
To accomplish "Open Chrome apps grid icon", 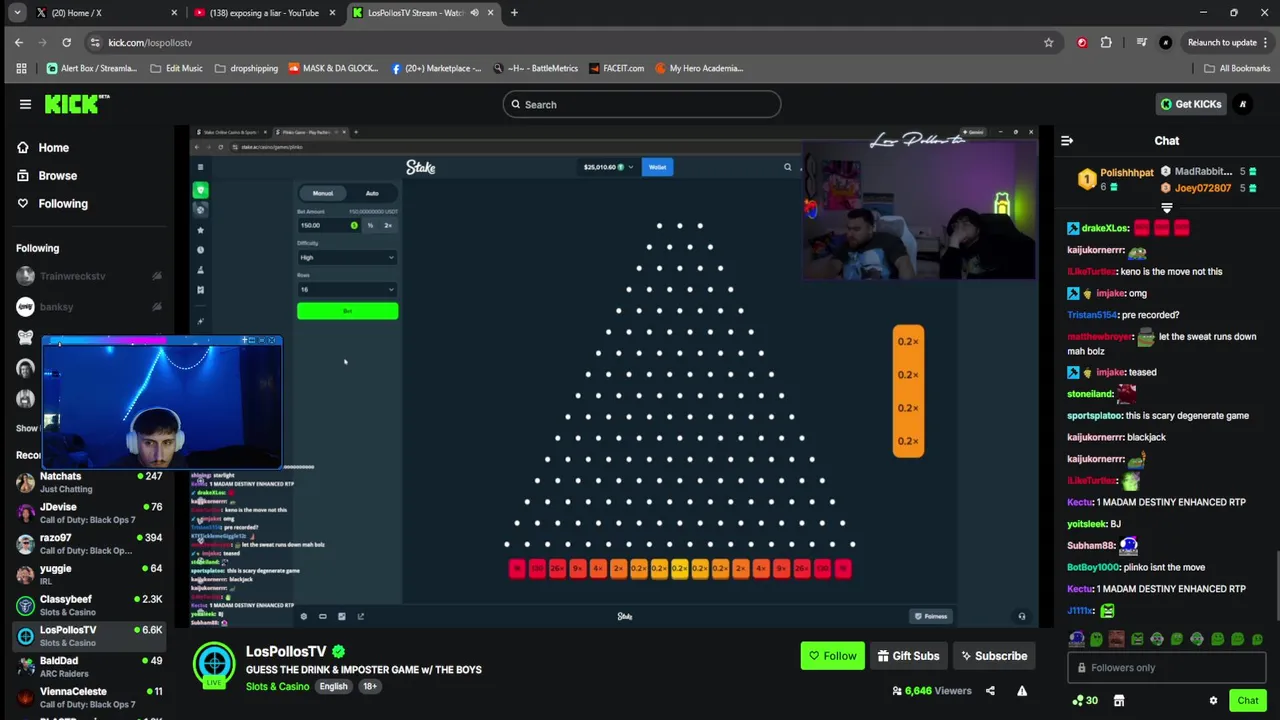I will coord(21,68).
